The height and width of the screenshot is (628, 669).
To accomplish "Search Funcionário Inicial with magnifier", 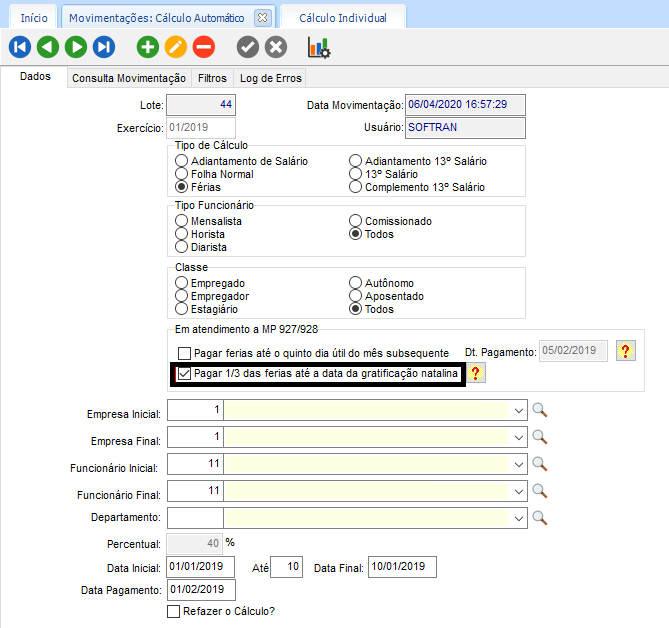I will pyautogui.click(x=540, y=464).
